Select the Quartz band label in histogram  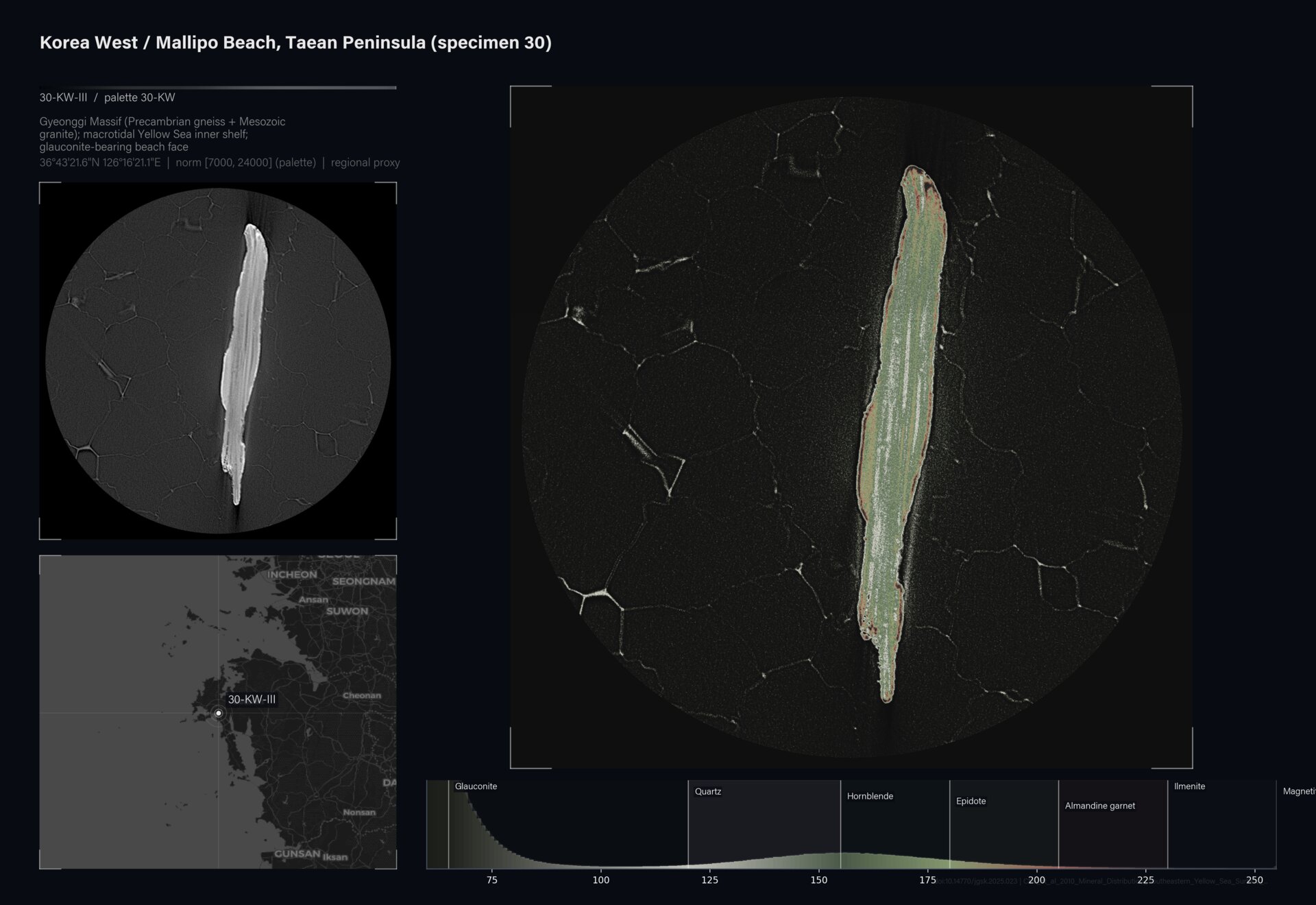click(708, 791)
